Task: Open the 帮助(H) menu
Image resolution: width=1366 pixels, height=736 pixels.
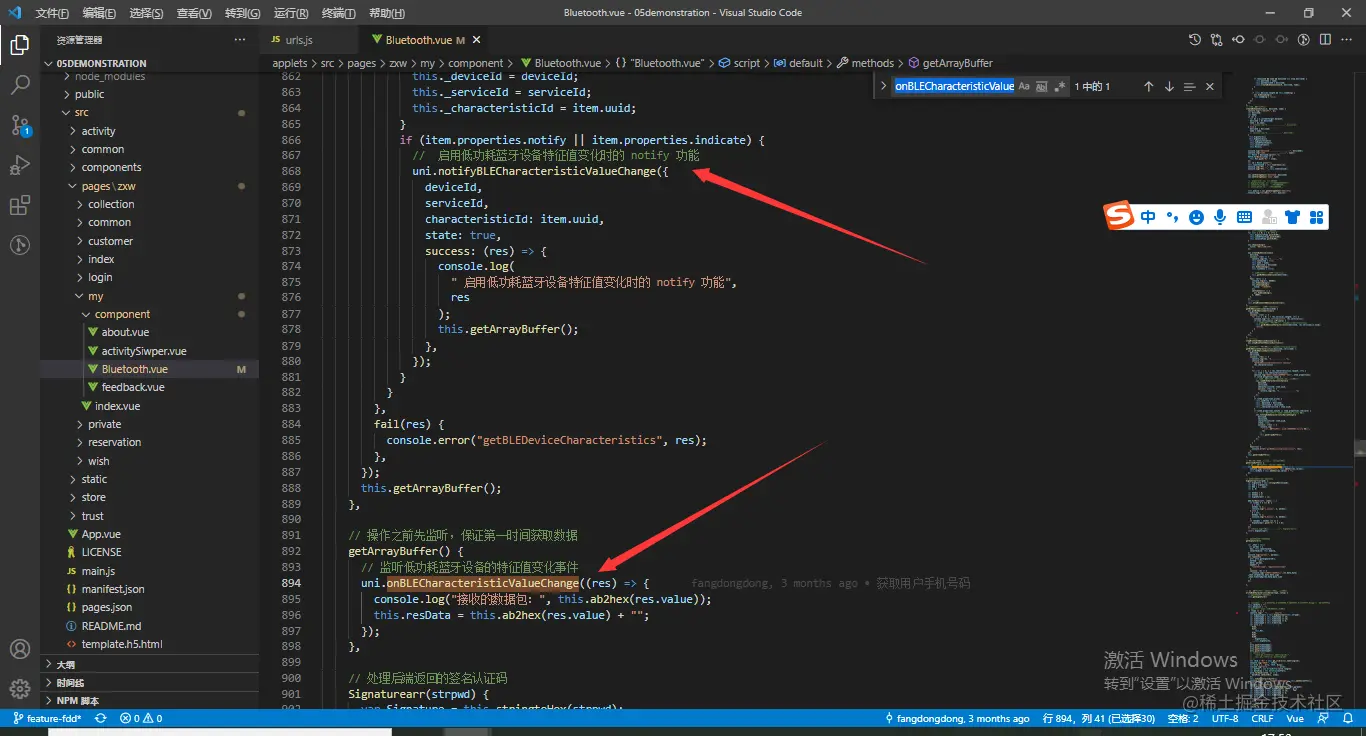Action: [386, 13]
